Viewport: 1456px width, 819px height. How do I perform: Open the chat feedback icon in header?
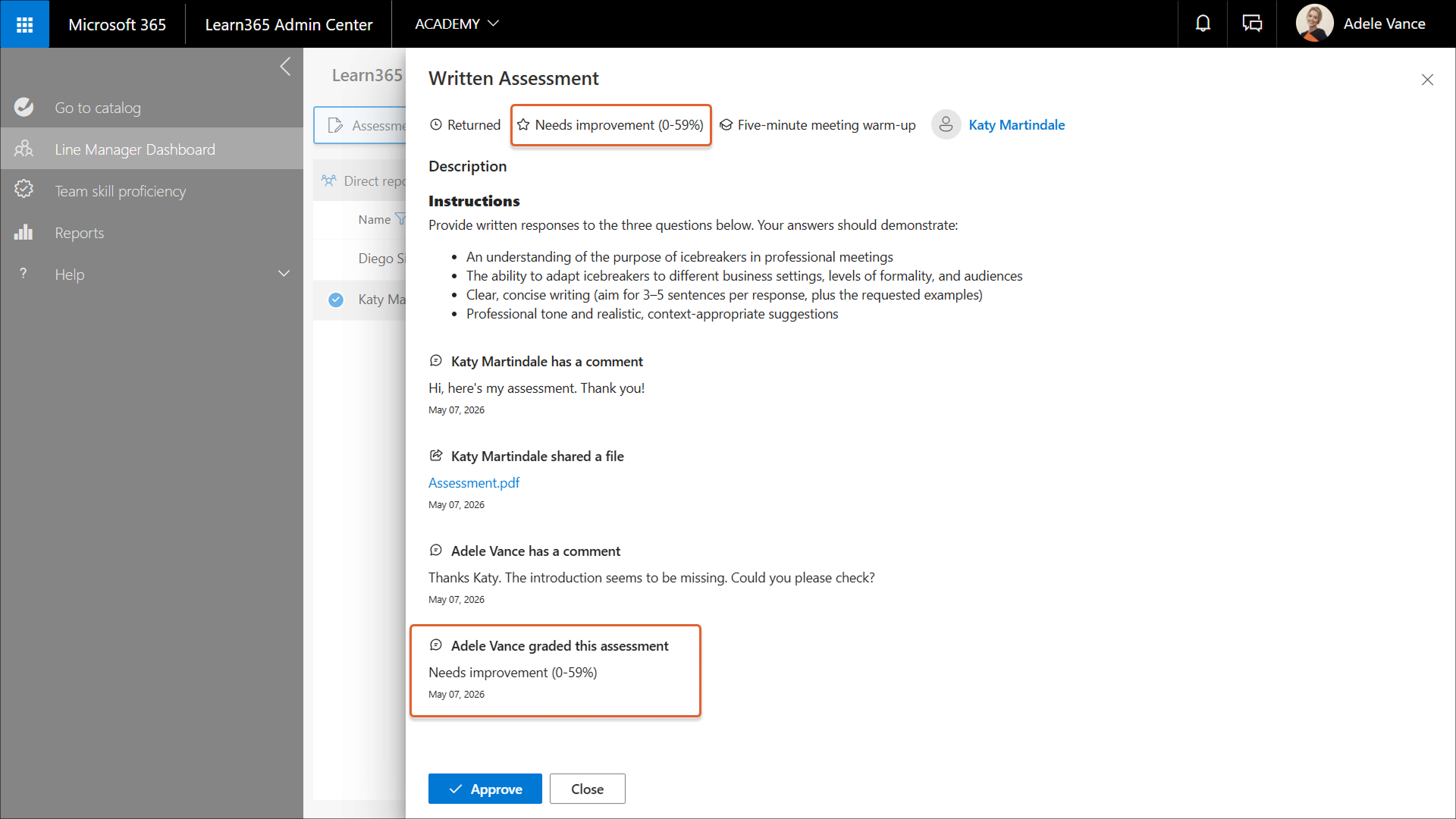pyautogui.click(x=1252, y=24)
